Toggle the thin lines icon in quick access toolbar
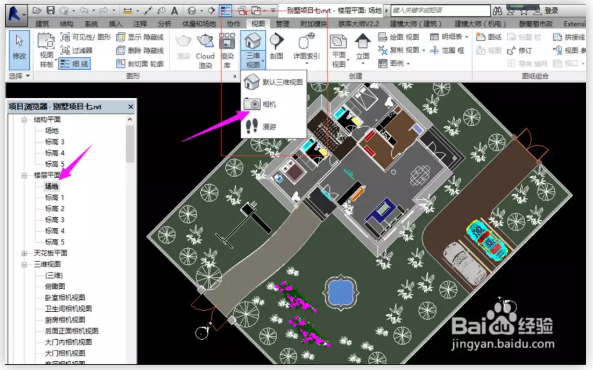This screenshot has width=593, height=370. click(x=225, y=11)
